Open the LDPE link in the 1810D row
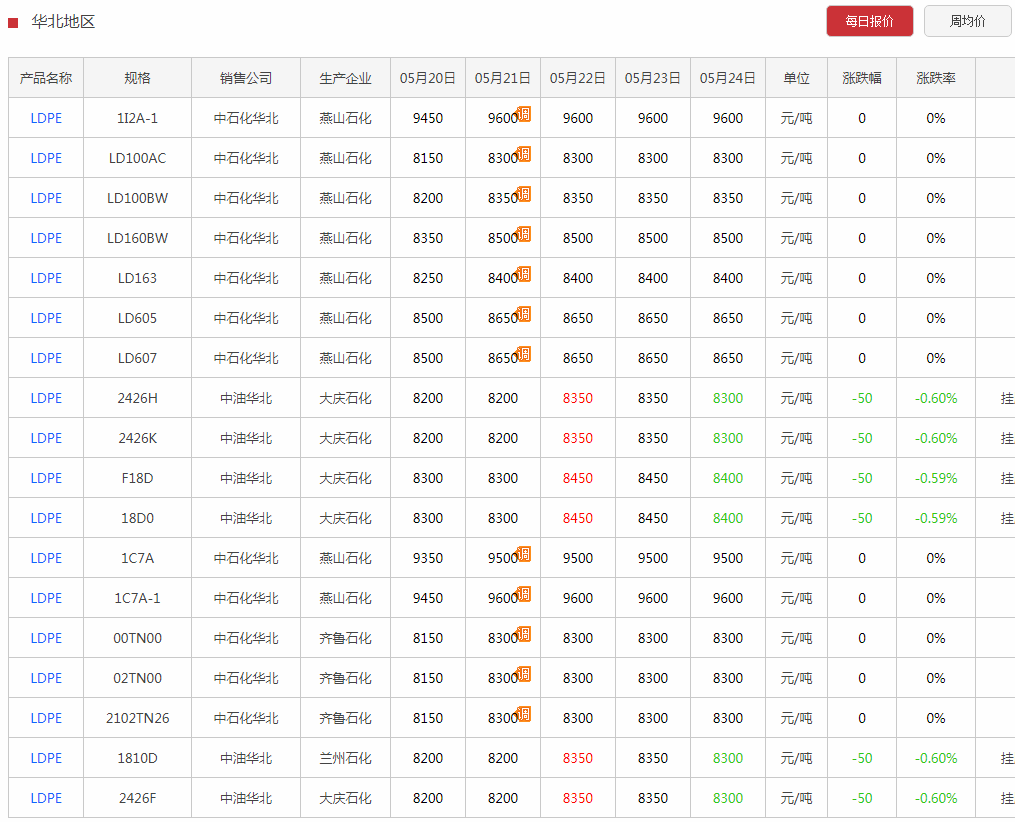1015x822 pixels. click(46, 758)
